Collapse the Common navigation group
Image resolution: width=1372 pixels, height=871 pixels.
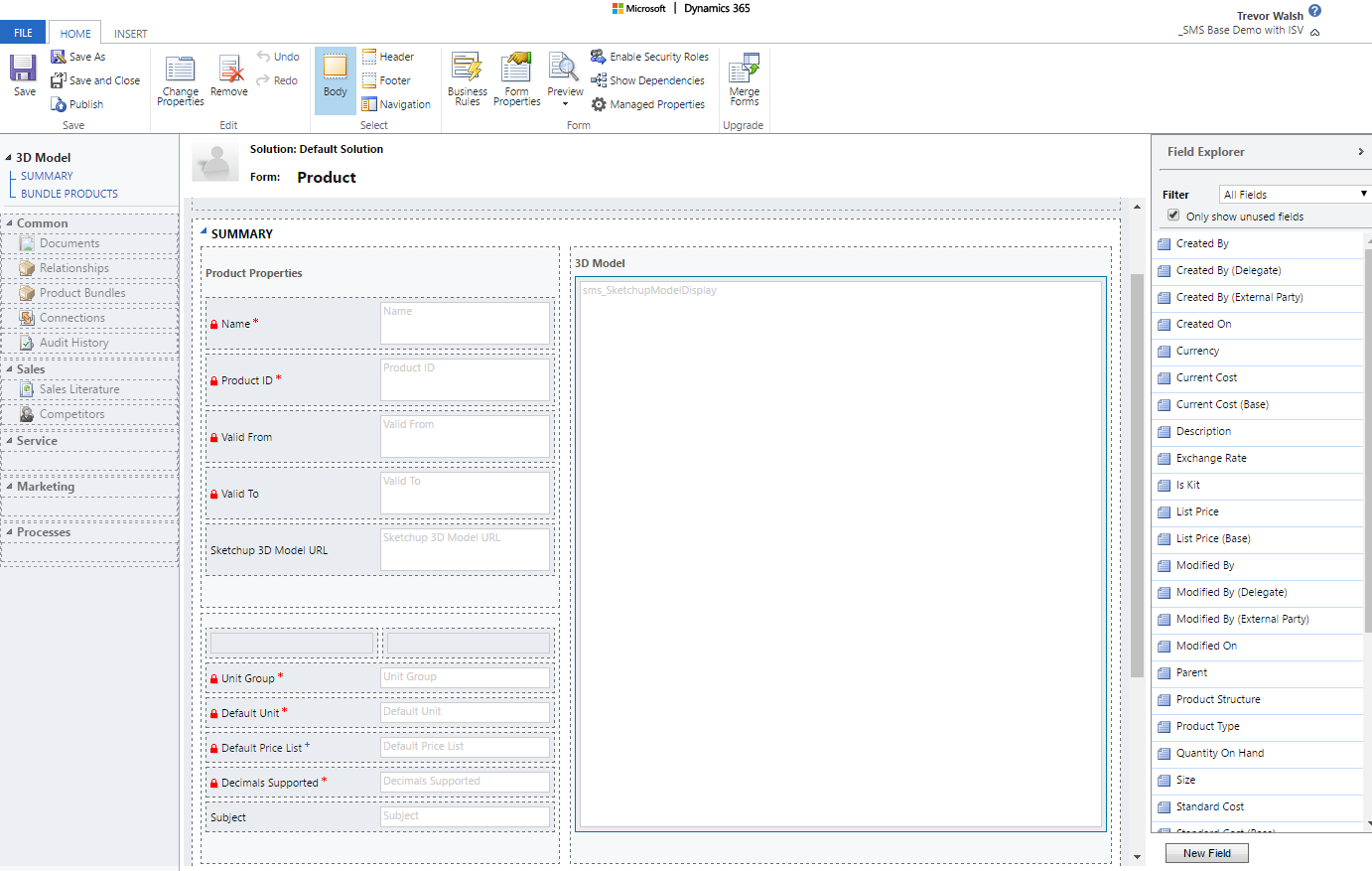pos(9,223)
